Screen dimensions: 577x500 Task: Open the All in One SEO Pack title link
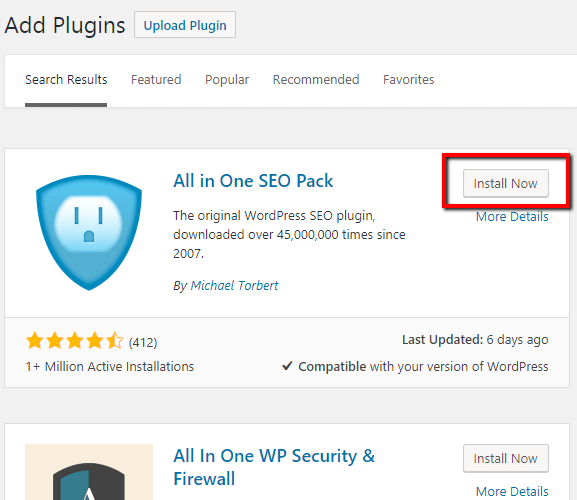pyautogui.click(x=253, y=181)
